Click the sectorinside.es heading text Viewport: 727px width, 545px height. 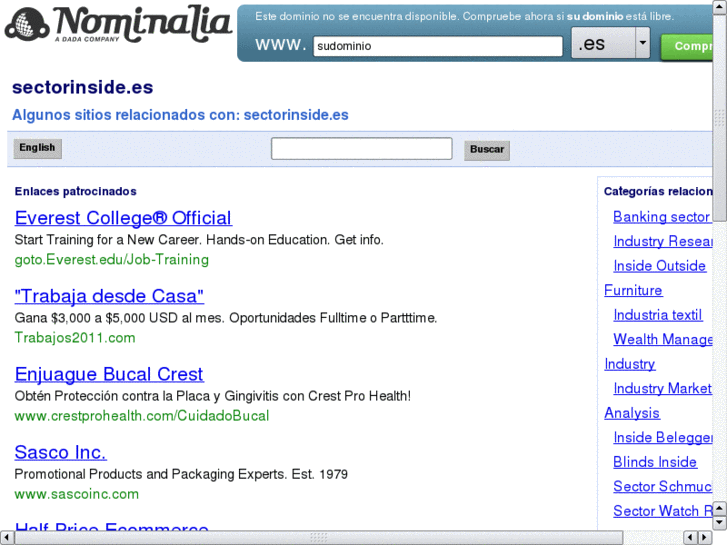click(x=83, y=88)
